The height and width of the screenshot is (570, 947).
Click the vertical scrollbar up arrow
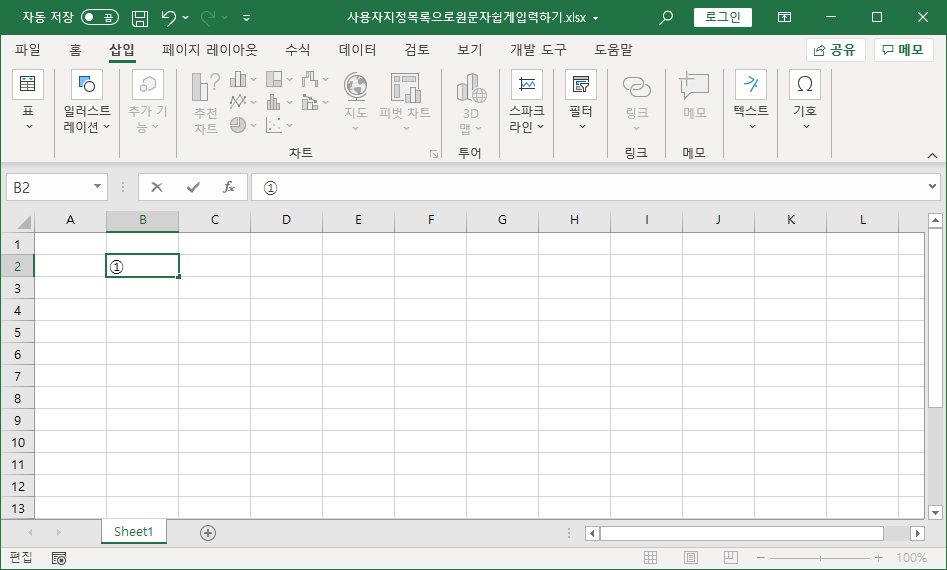coord(936,220)
